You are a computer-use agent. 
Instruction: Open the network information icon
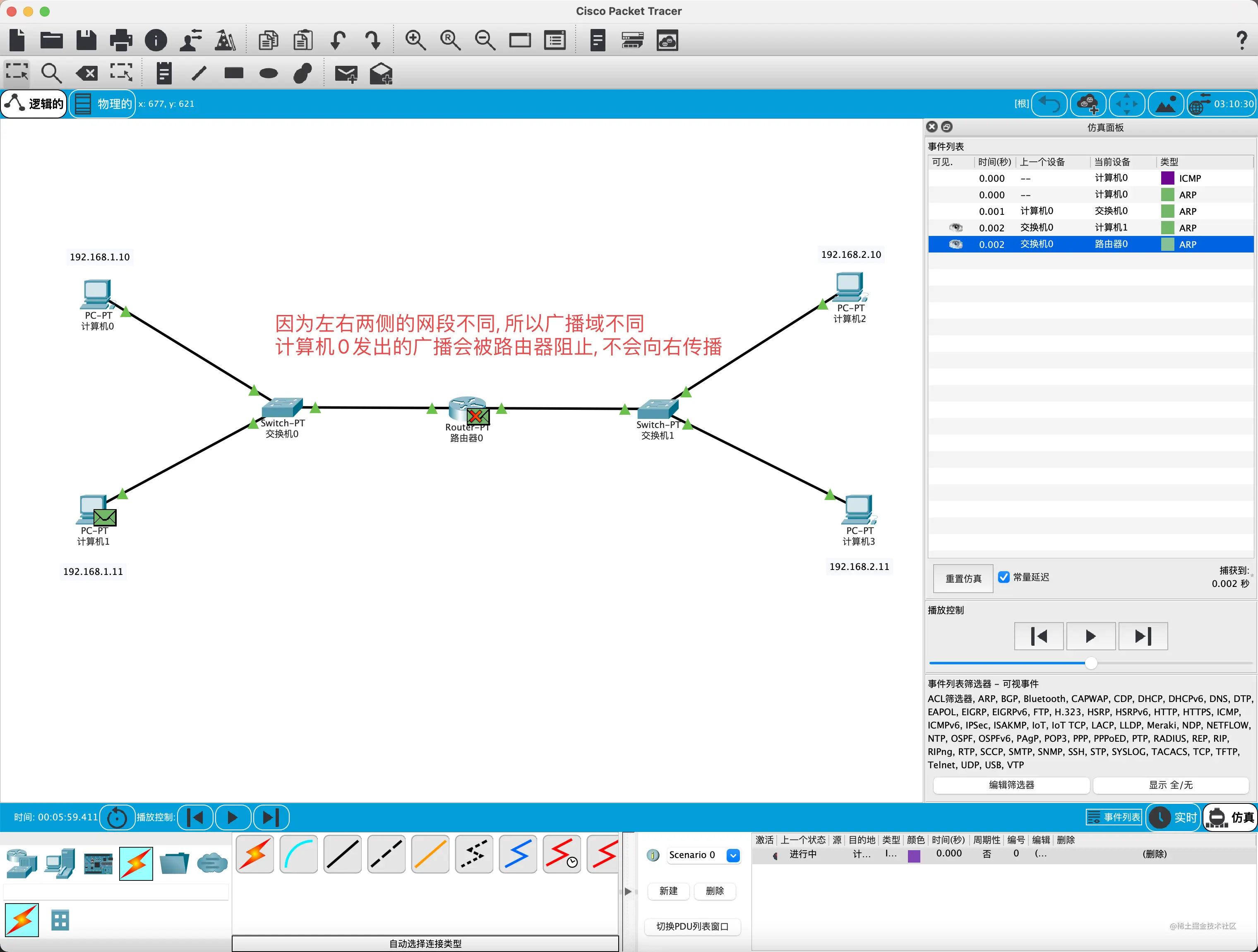tap(156, 41)
